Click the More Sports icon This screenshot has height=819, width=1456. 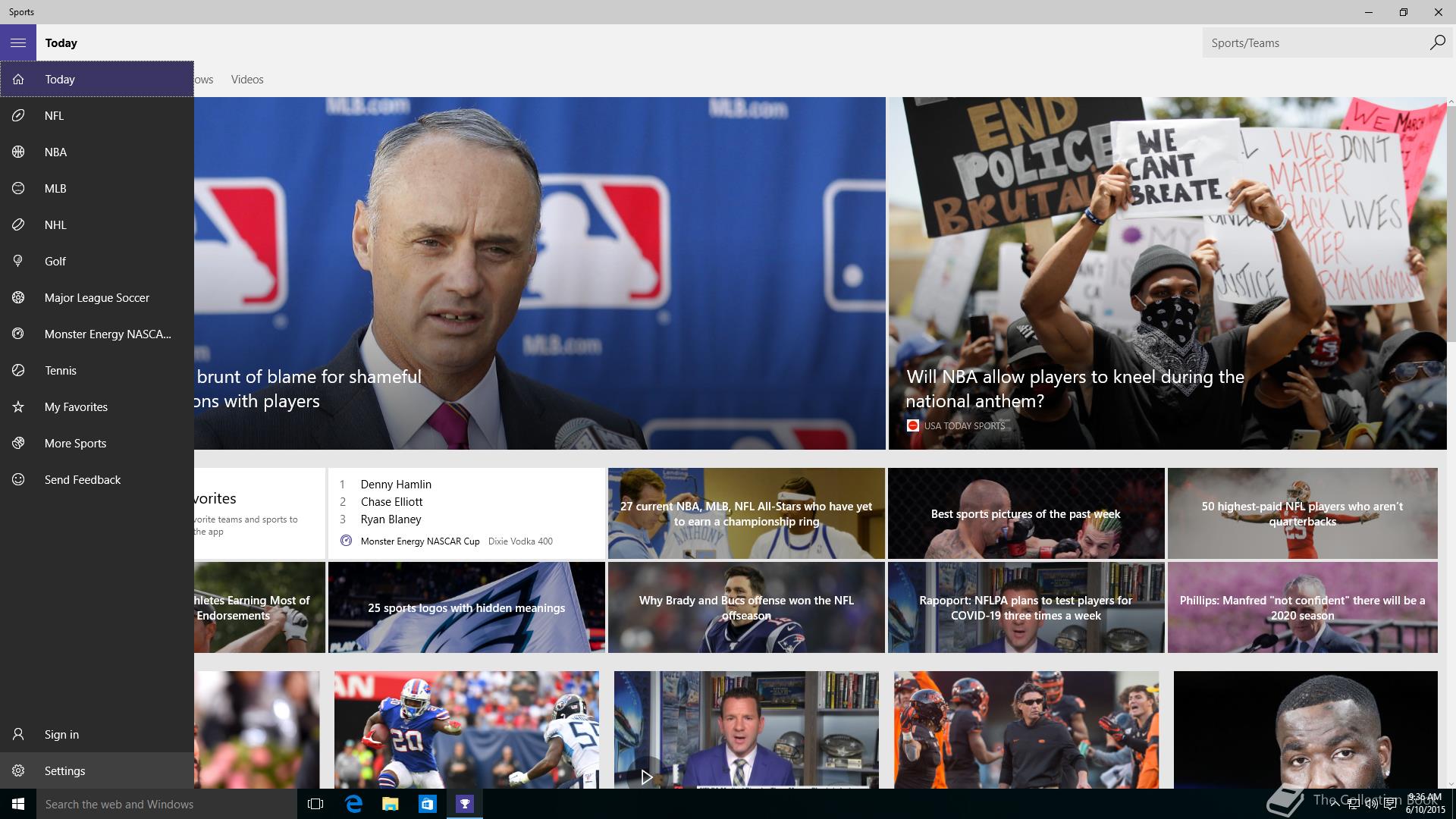tap(18, 443)
